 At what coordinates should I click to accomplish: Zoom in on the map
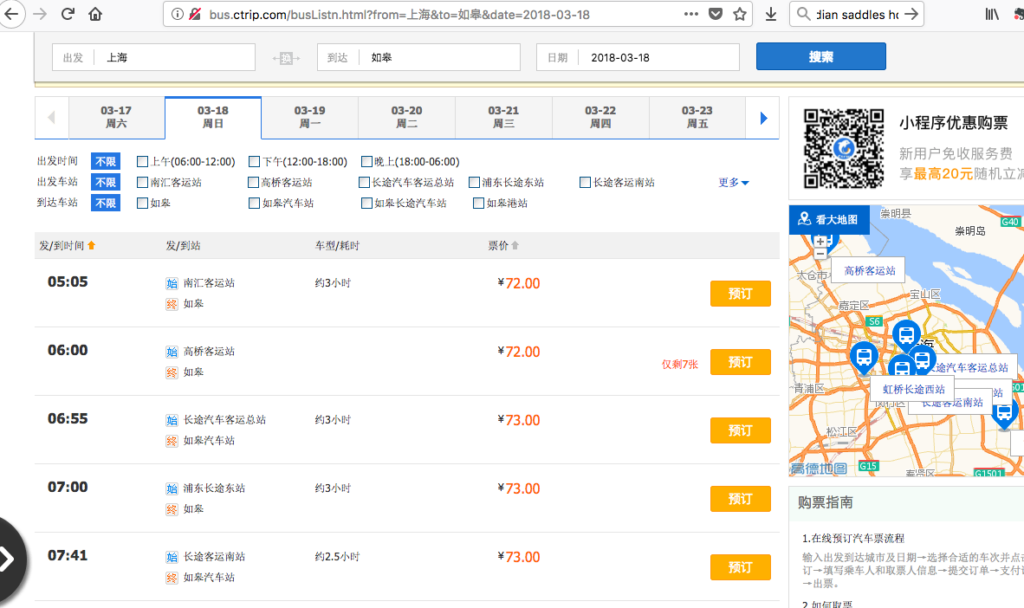(820, 242)
